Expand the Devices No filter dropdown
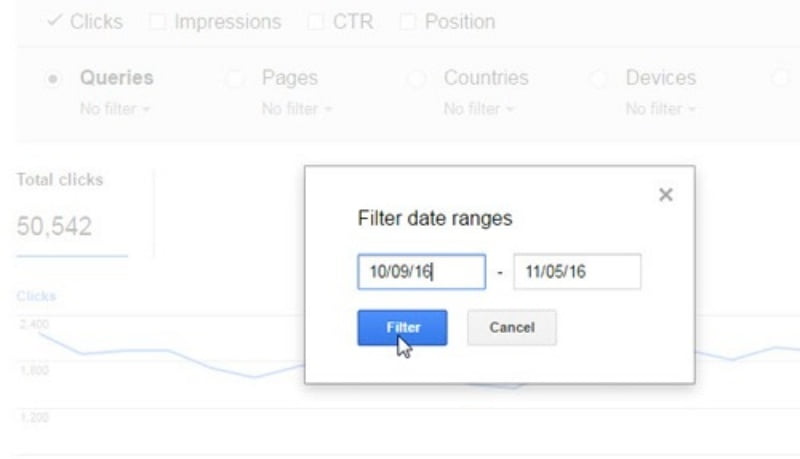This screenshot has height=459, width=800. (x=654, y=105)
